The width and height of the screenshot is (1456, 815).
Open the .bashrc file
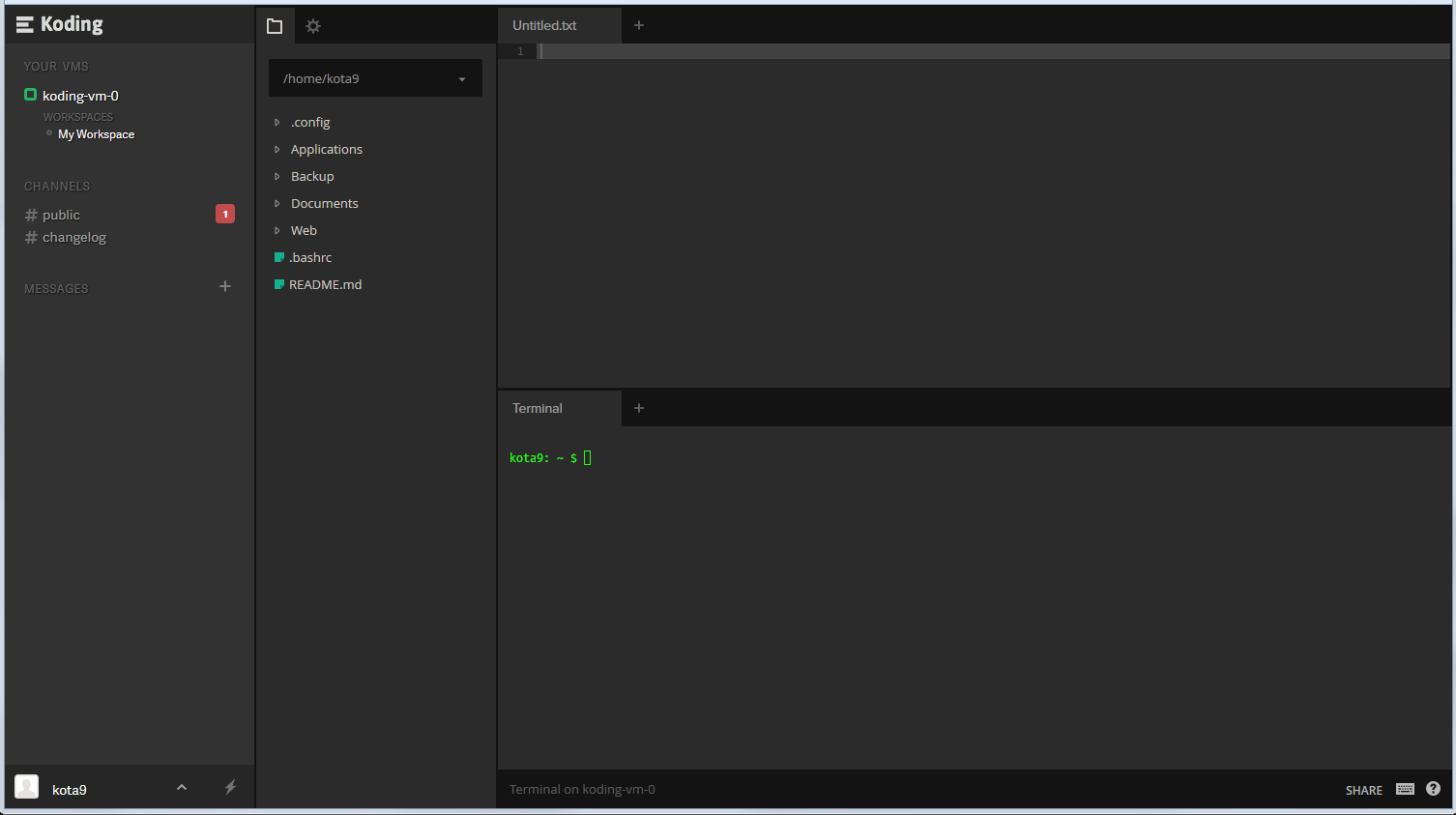[x=310, y=257]
